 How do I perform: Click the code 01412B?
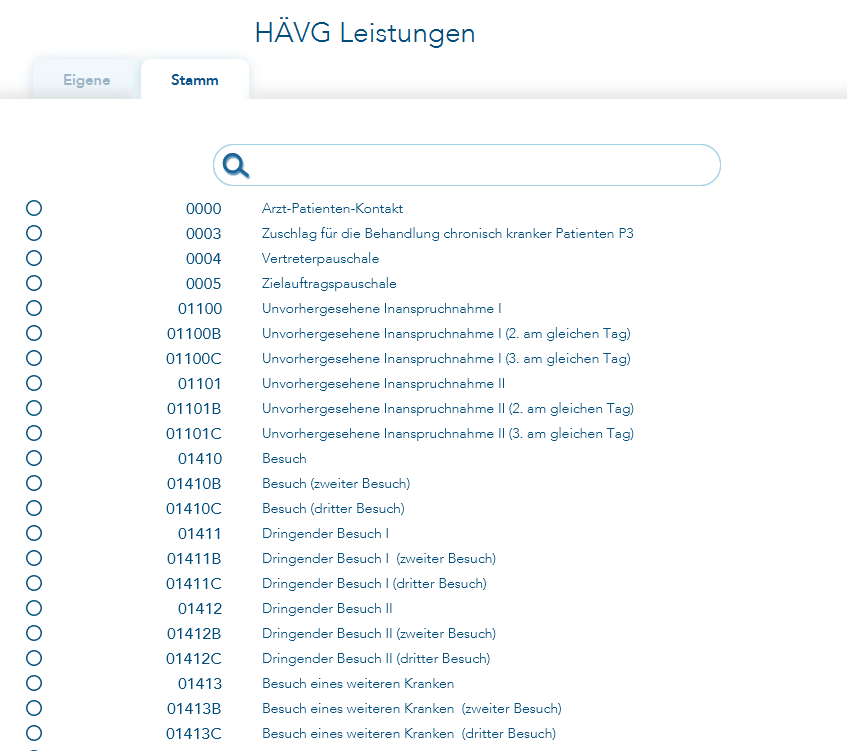click(x=194, y=634)
